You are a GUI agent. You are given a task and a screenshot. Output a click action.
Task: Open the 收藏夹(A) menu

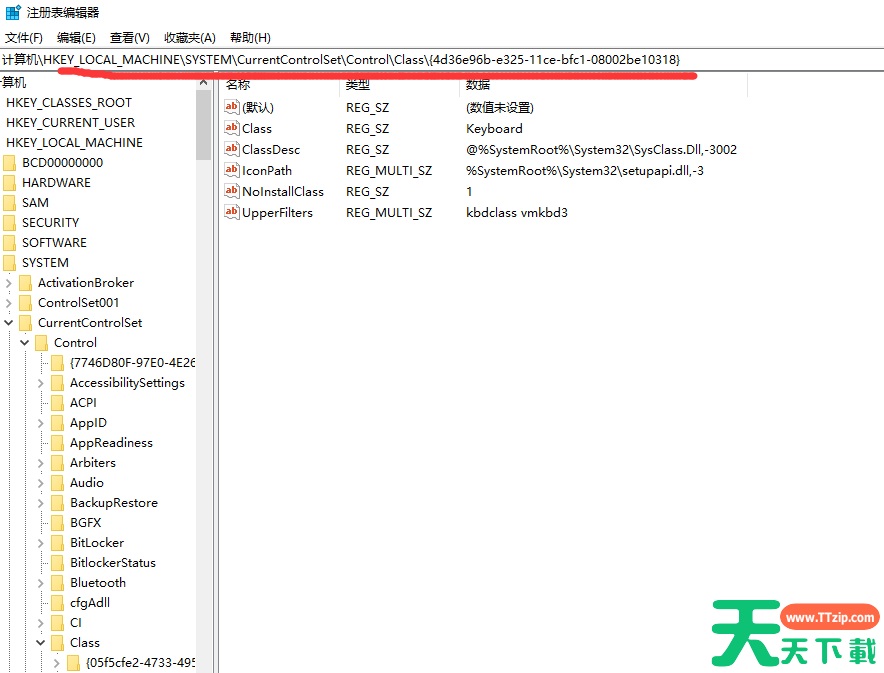(190, 38)
